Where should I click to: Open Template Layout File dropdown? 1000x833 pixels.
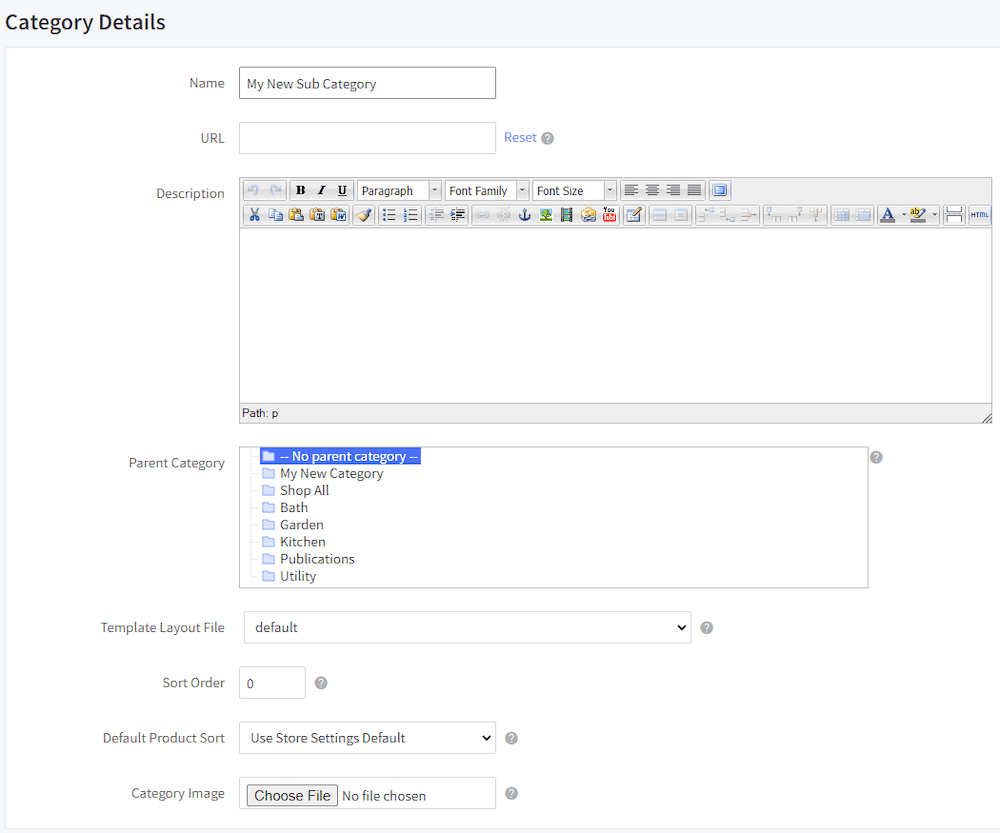[467, 628]
